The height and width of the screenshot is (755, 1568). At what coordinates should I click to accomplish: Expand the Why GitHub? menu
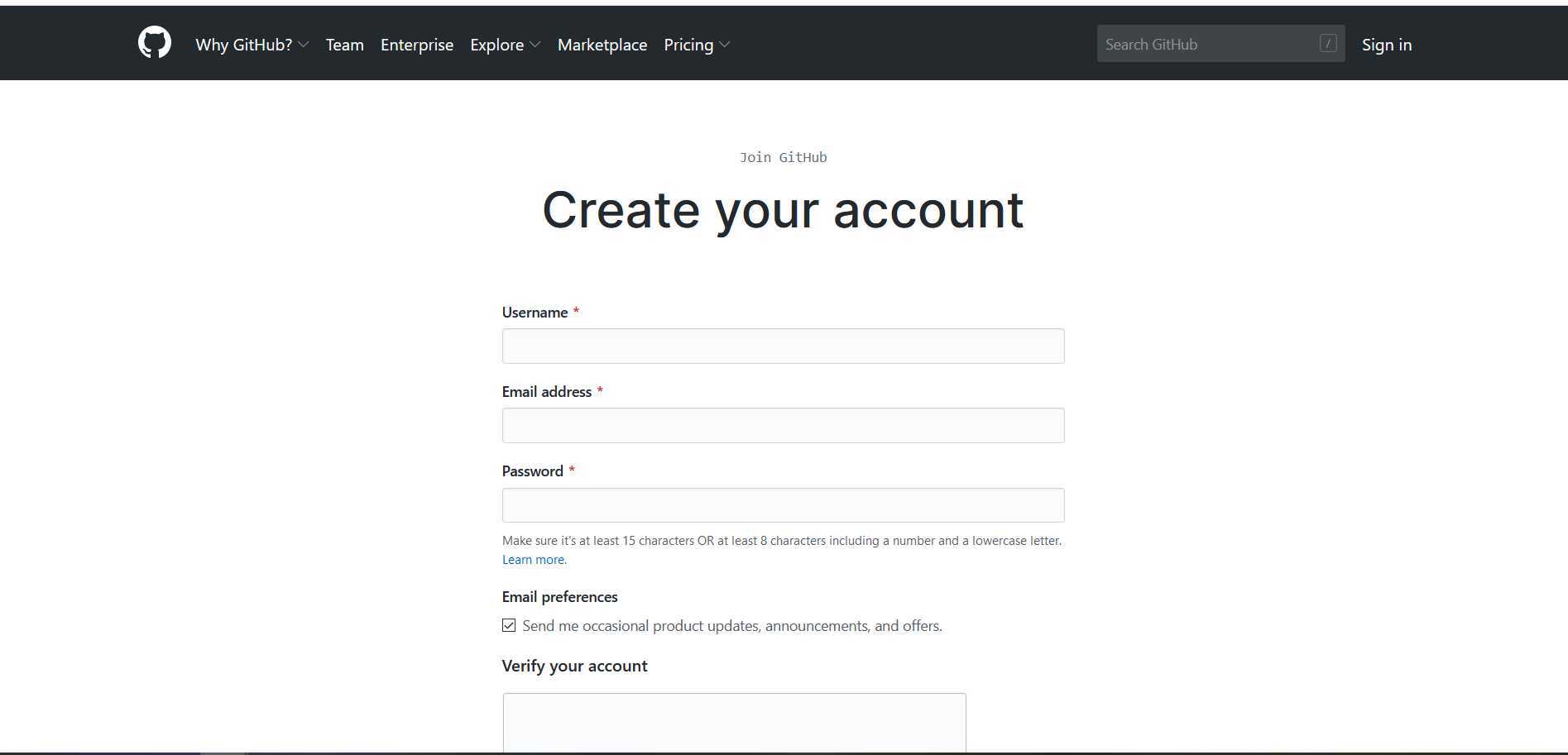click(x=252, y=45)
